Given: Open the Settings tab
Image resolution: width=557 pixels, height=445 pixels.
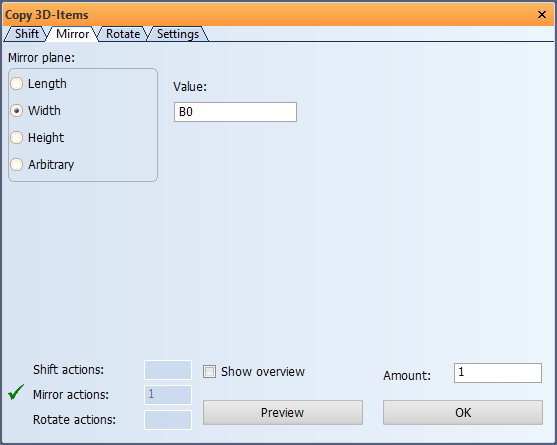Looking at the screenshot, I should click(178, 34).
